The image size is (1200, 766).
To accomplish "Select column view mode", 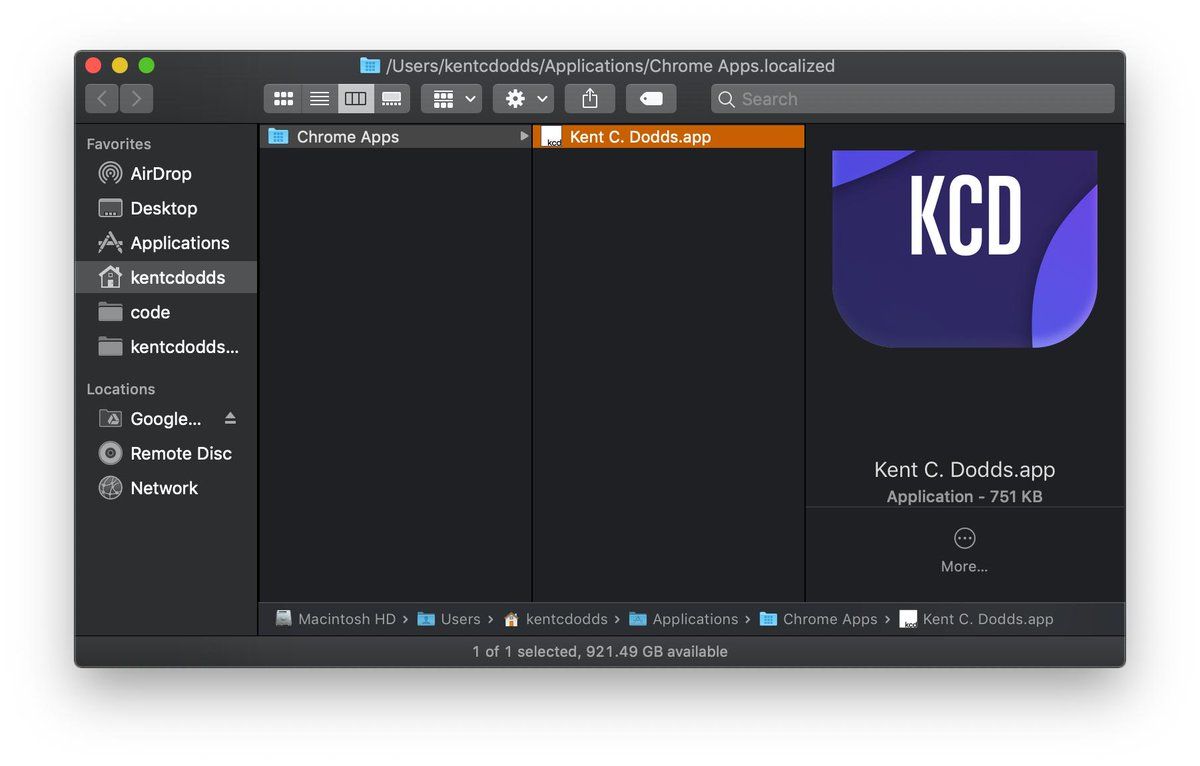I will [x=355, y=99].
